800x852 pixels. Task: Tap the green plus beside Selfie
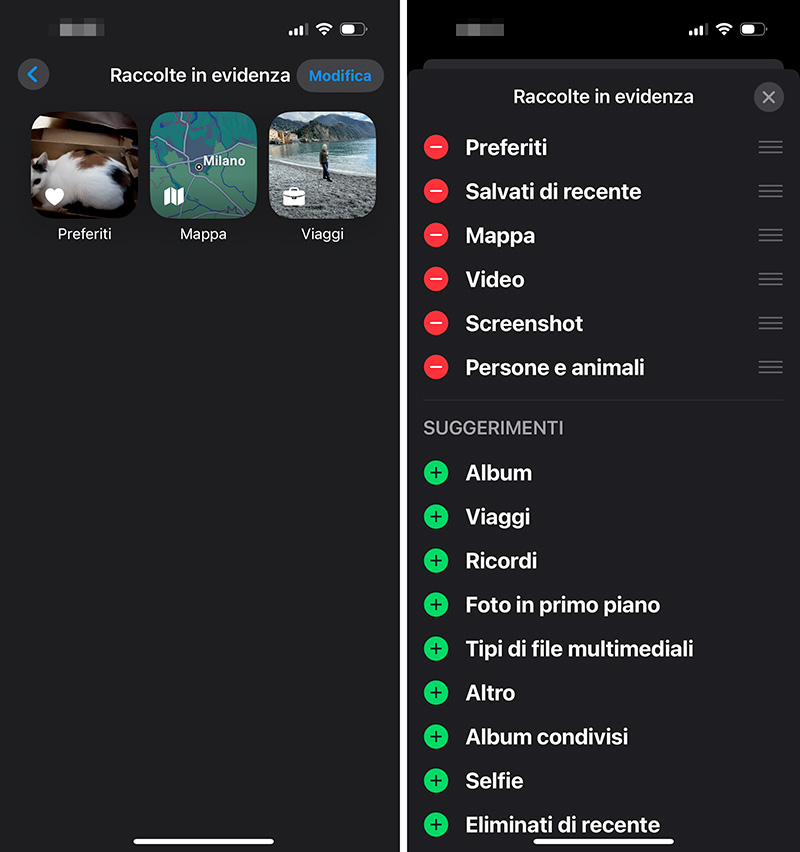pyautogui.click(x=436, y=781)
